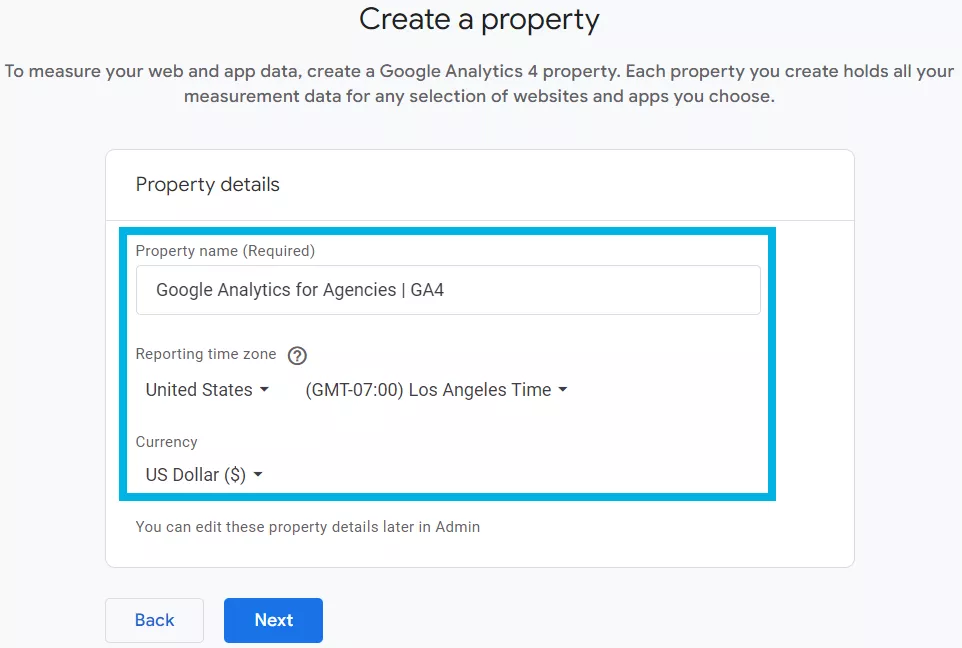The width and height of the screenshot is (962, 648).
Task: Click the (GMT-07:00) offset text
Action: 354,390
